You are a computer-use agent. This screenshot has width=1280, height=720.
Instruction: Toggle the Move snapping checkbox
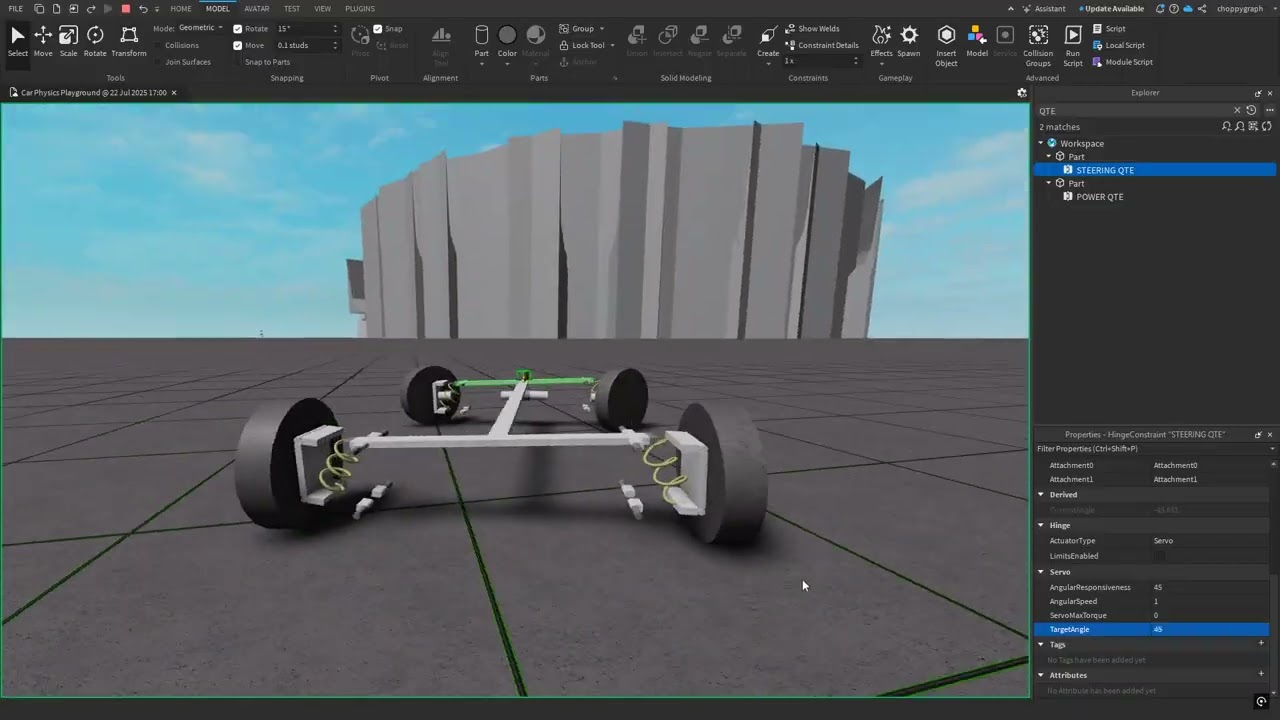pos(237,45)
